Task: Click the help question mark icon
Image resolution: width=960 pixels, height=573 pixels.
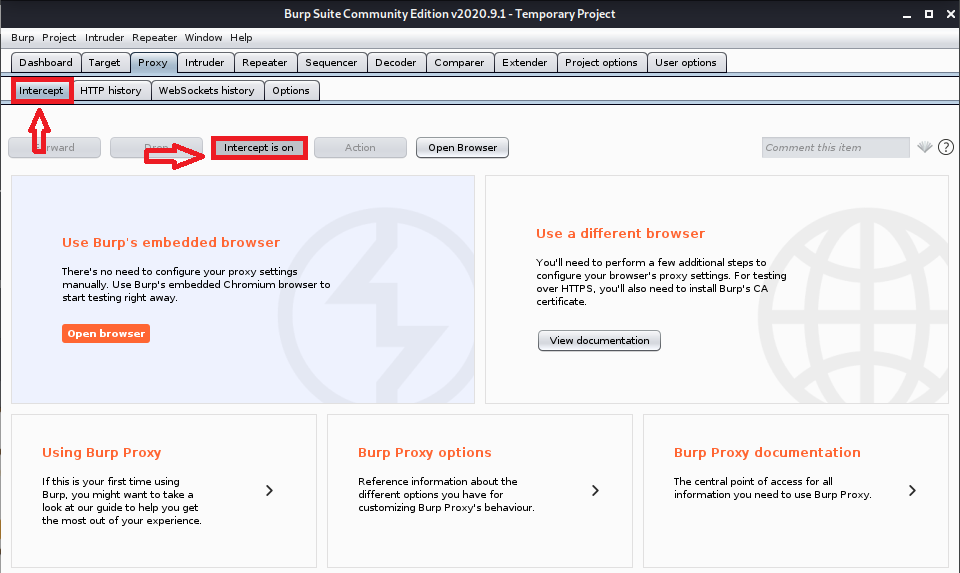Action: point(945,147)
